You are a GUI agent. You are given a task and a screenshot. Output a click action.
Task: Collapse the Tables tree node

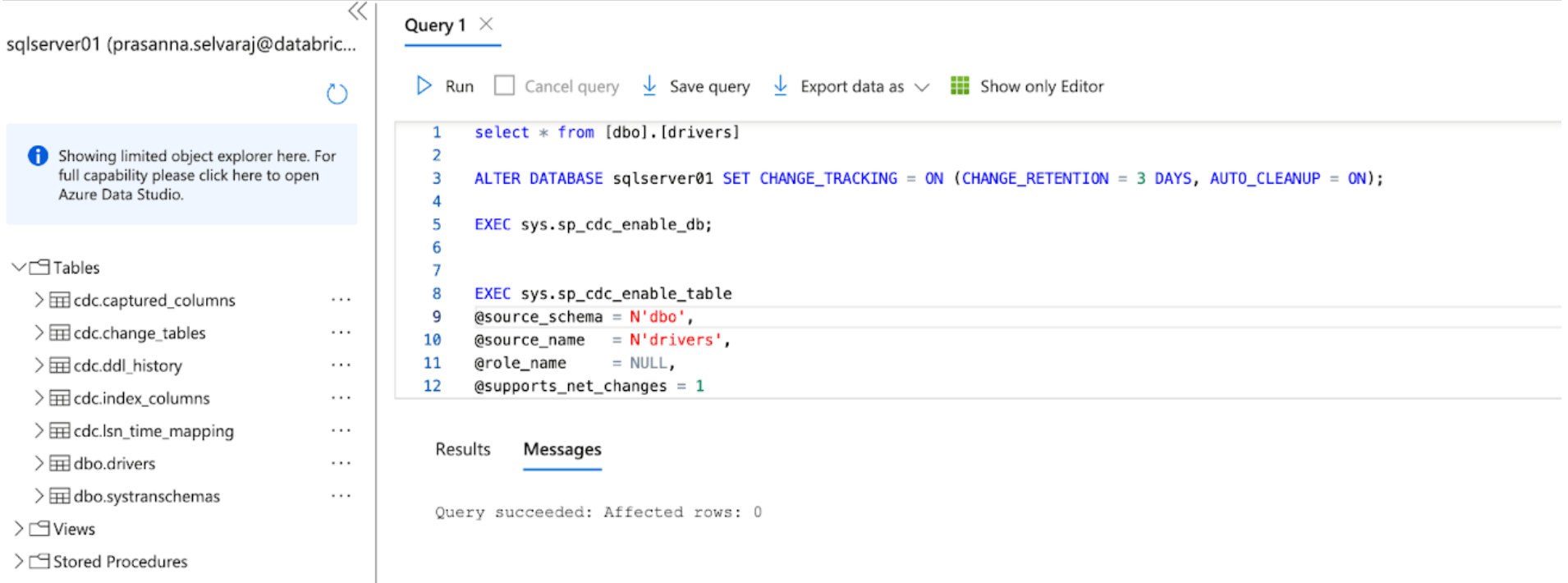(18, 268)
